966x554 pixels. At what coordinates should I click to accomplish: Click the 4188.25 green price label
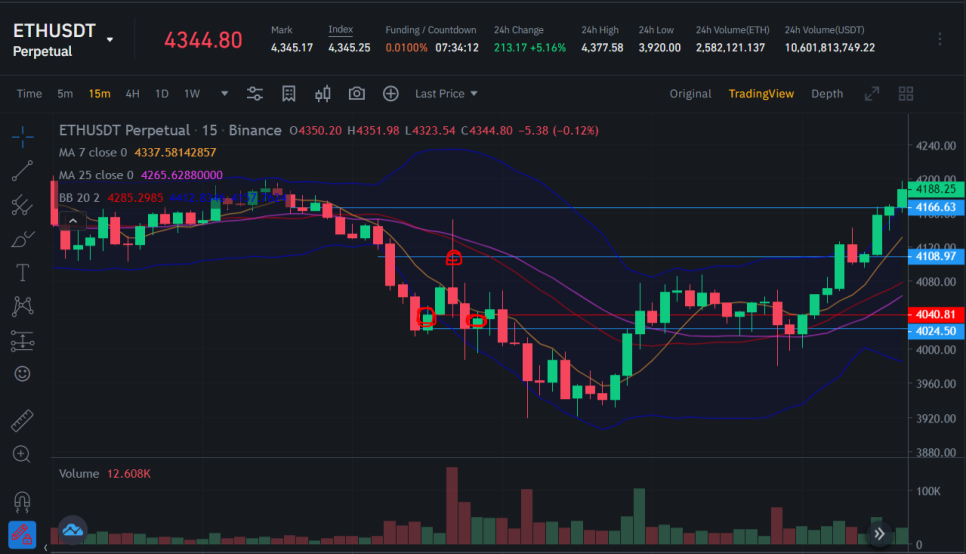click(x=935, y=189)
